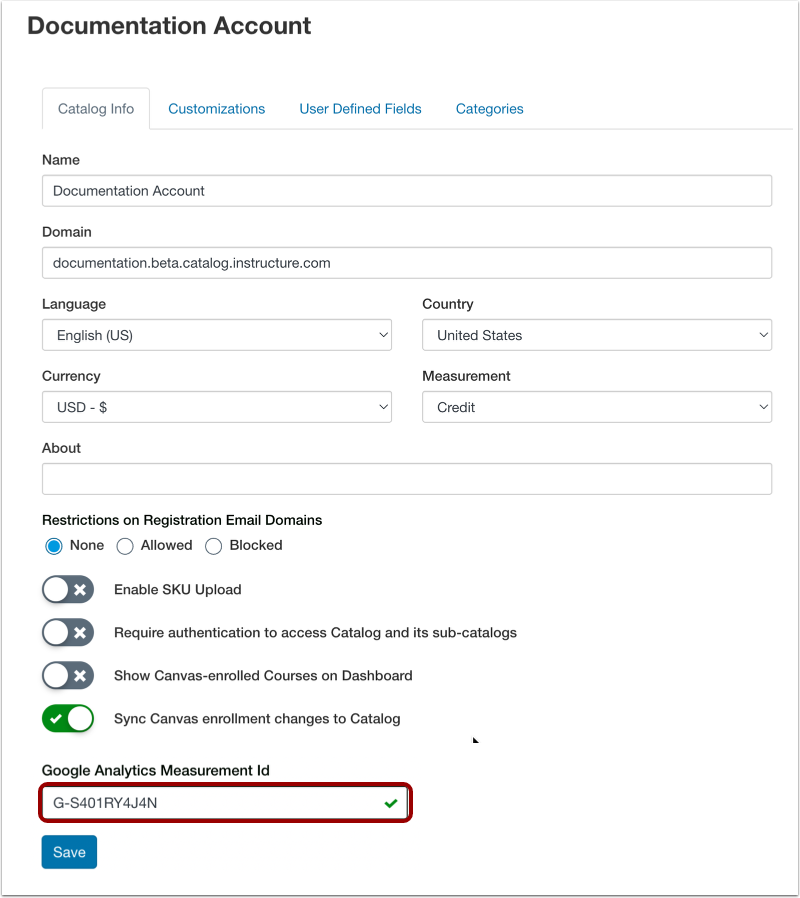This screenshot has width=800, height=898.
Task: Turn on Show Canvas-enrolled Courses on Dashboard
Action: tap(68, 675)
